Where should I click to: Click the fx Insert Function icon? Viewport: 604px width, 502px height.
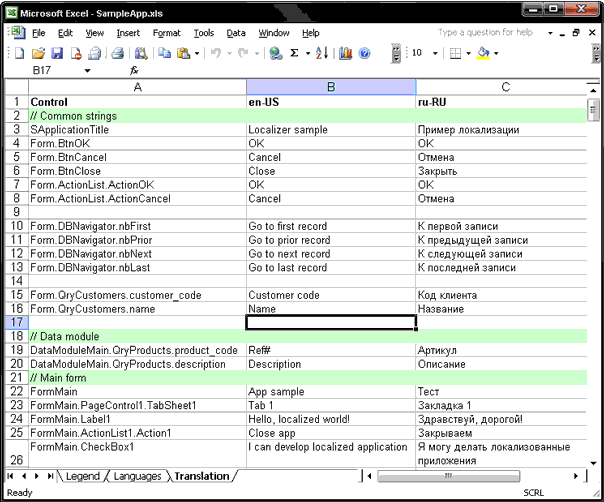(134, 71)
